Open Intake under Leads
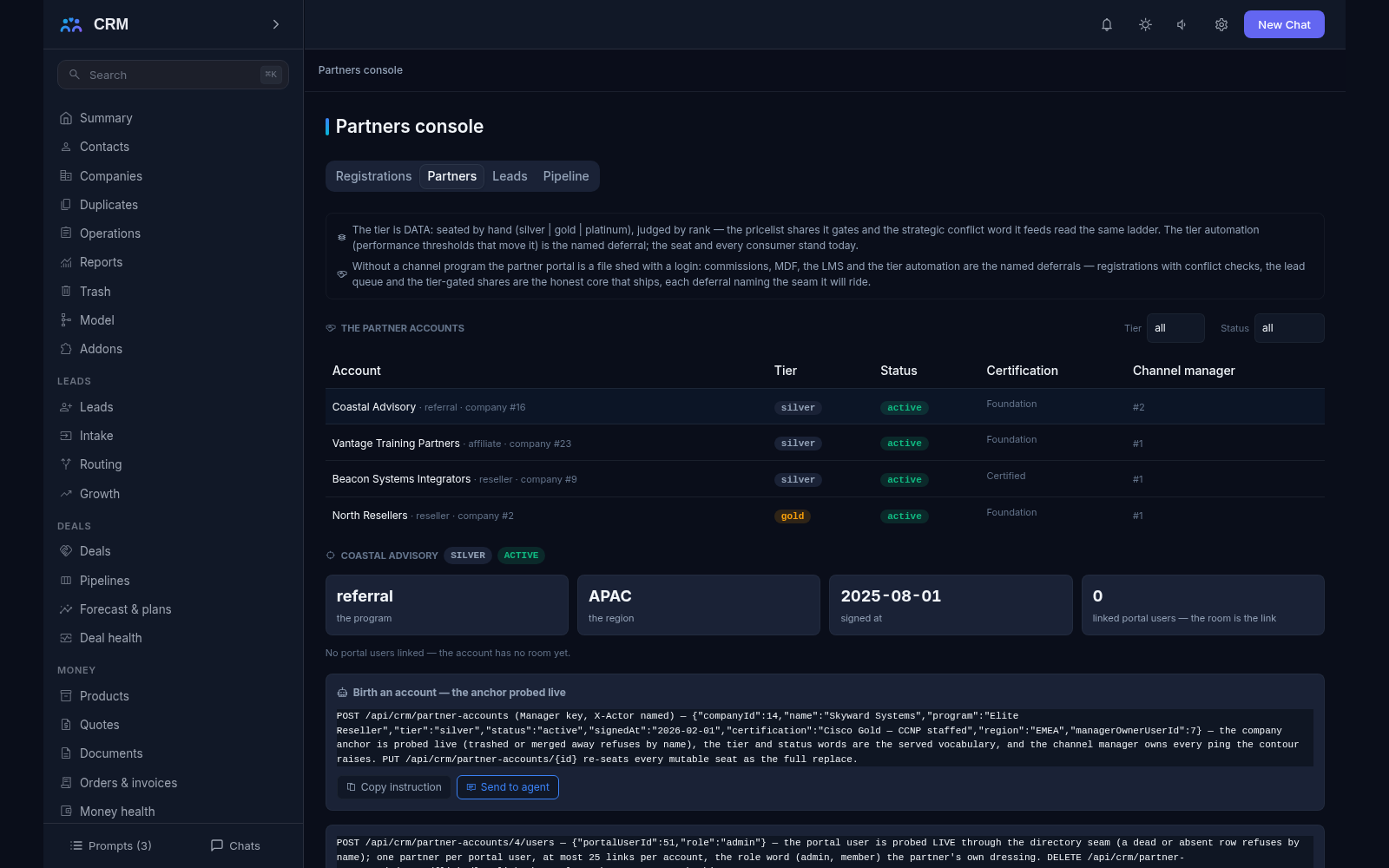The image size is (1389, 868). click(x=173, y=436)
